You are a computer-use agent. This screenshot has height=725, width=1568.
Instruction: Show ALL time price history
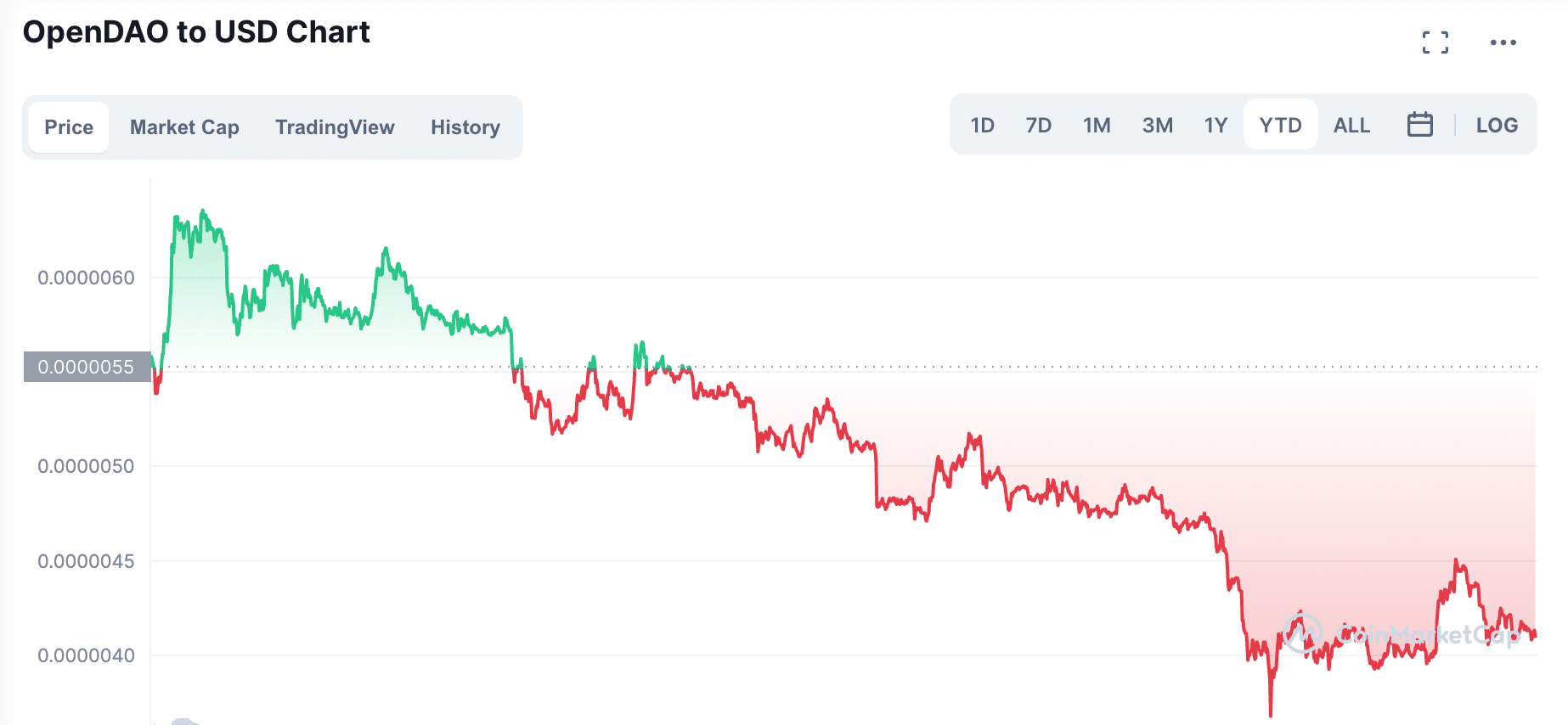[1351, 126]
